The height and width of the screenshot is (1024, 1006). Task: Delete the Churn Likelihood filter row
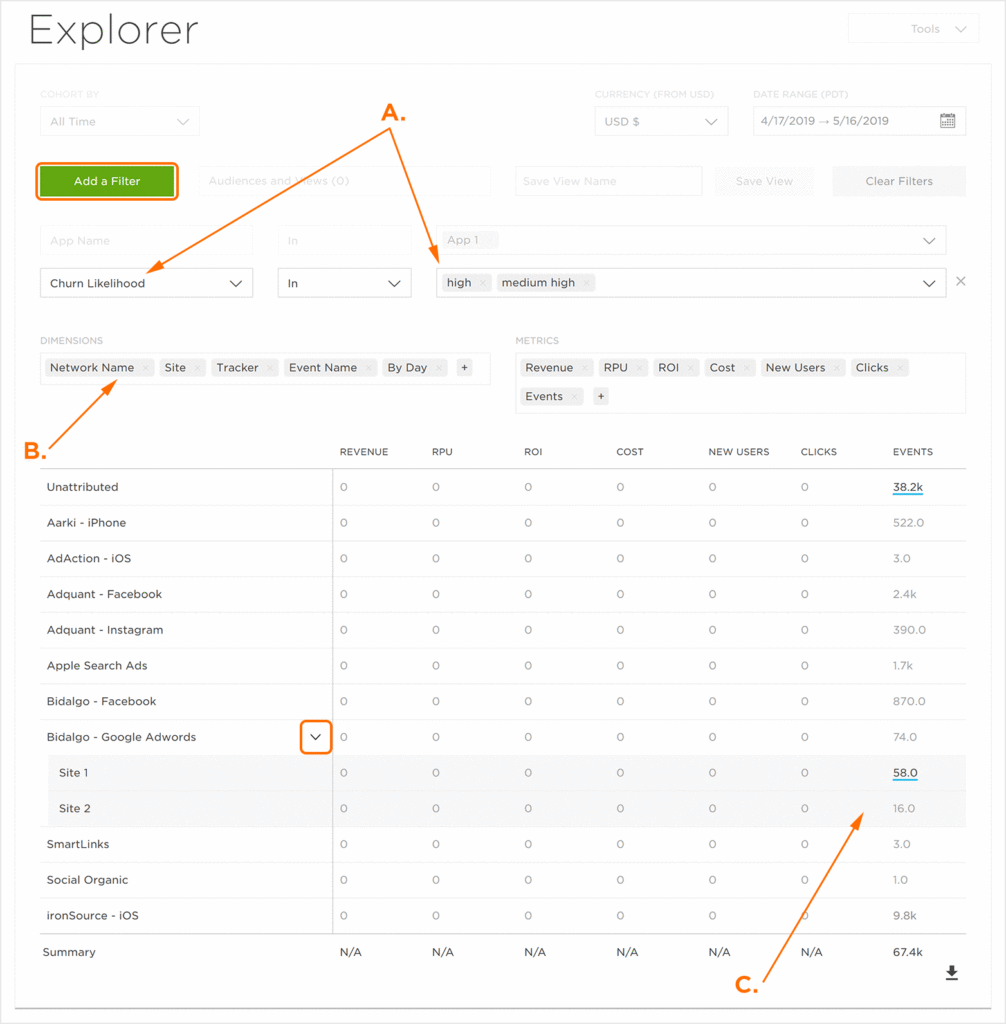(960, 281)
